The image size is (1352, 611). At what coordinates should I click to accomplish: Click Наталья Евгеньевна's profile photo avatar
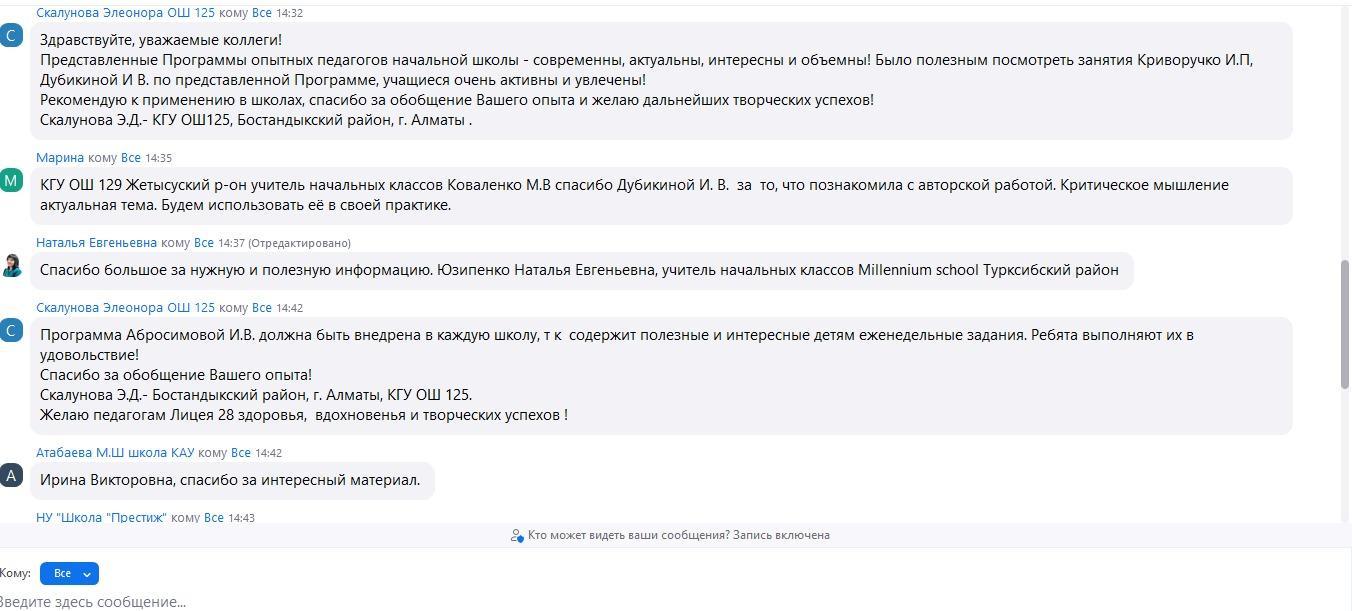[12, 265]
